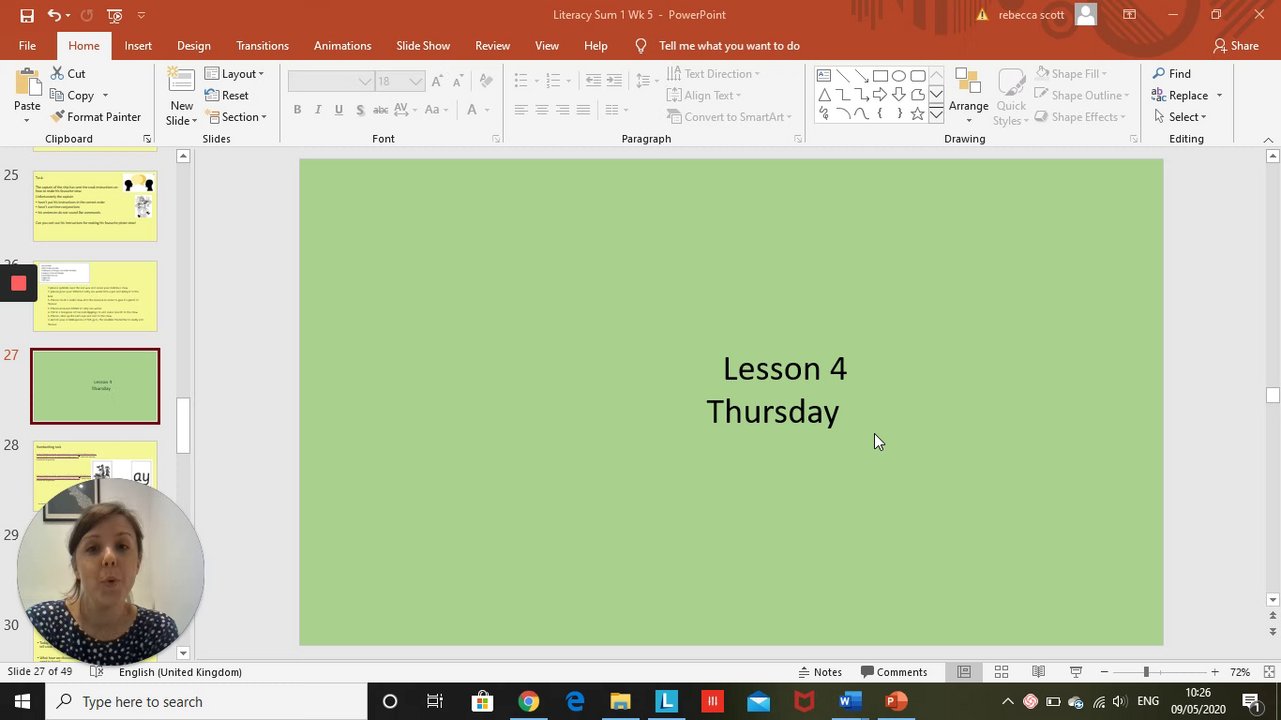Toggle Center text alignment
Screen dimensions: 1281x720
[x=541, y=110]
